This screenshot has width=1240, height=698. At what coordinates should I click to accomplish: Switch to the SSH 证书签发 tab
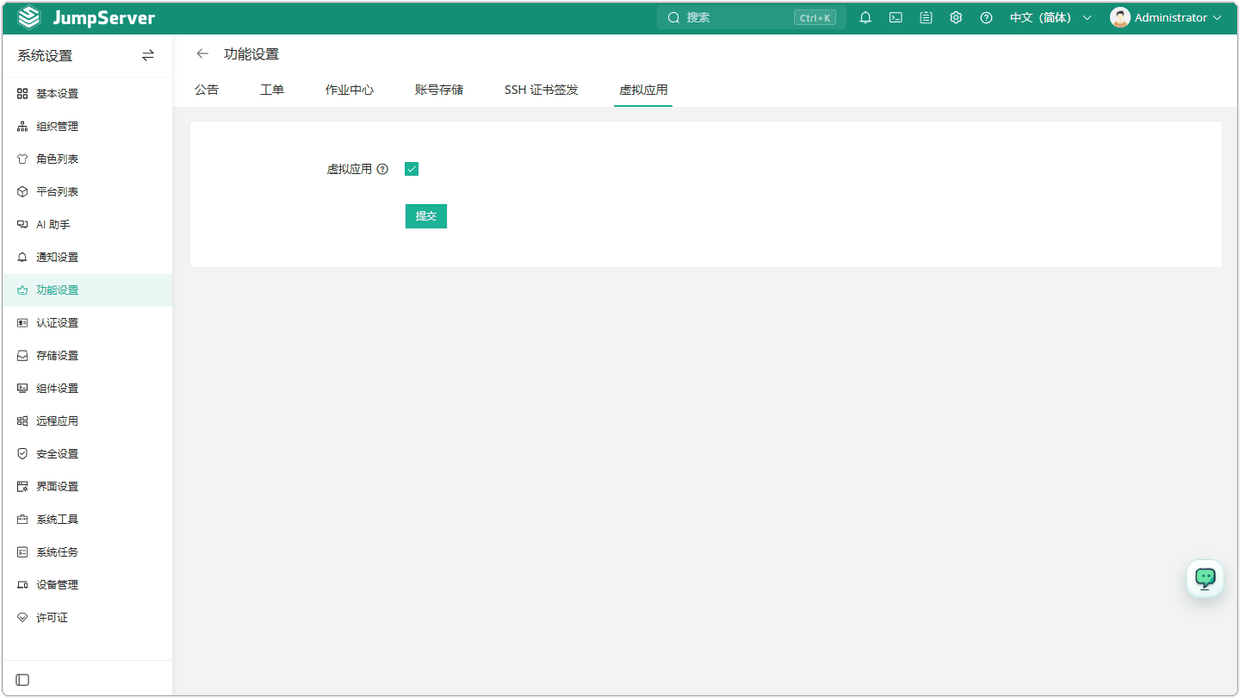pyautogui.click(x=541, y=90)
